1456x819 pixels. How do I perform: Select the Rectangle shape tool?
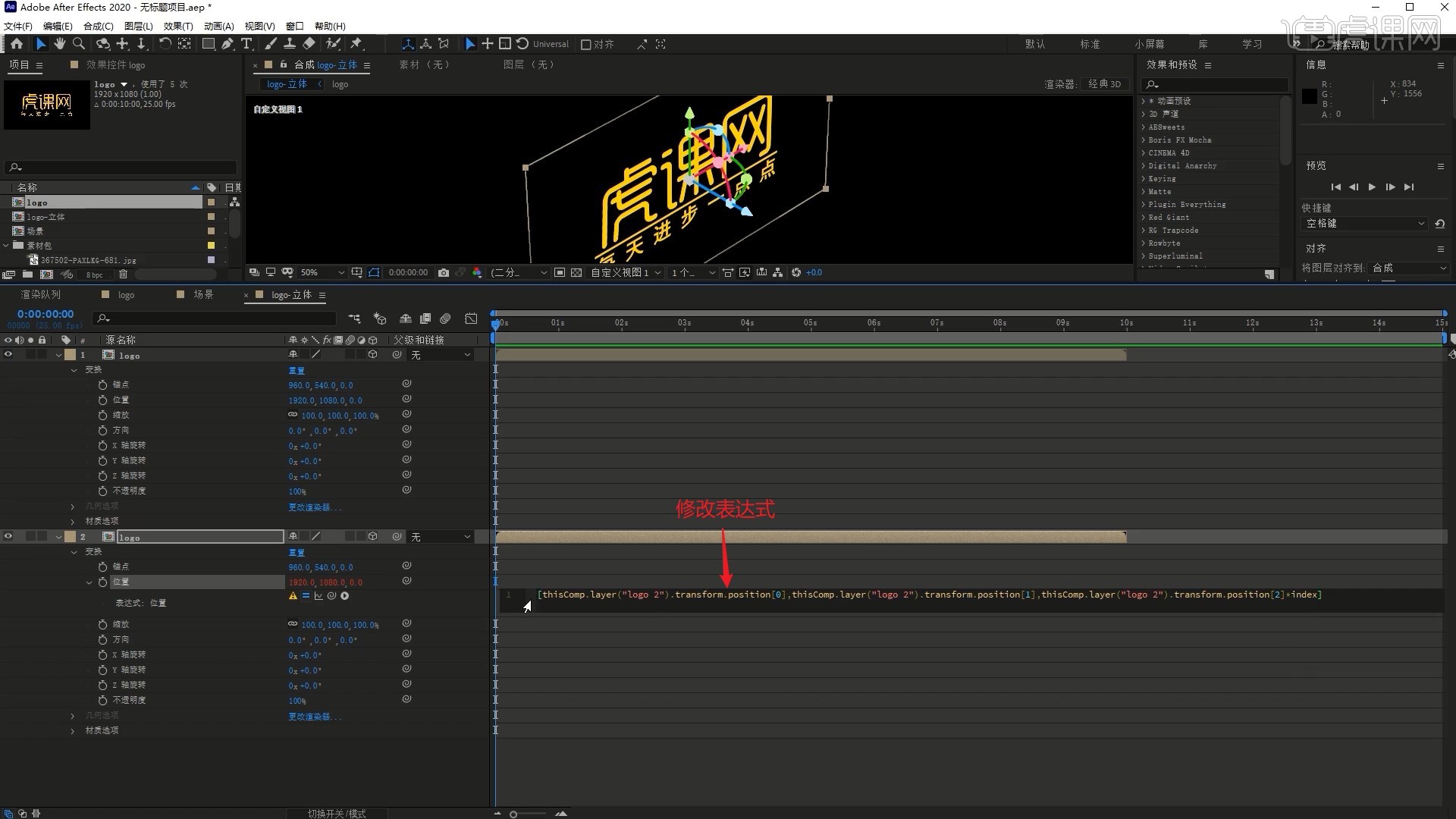[208, 44]
